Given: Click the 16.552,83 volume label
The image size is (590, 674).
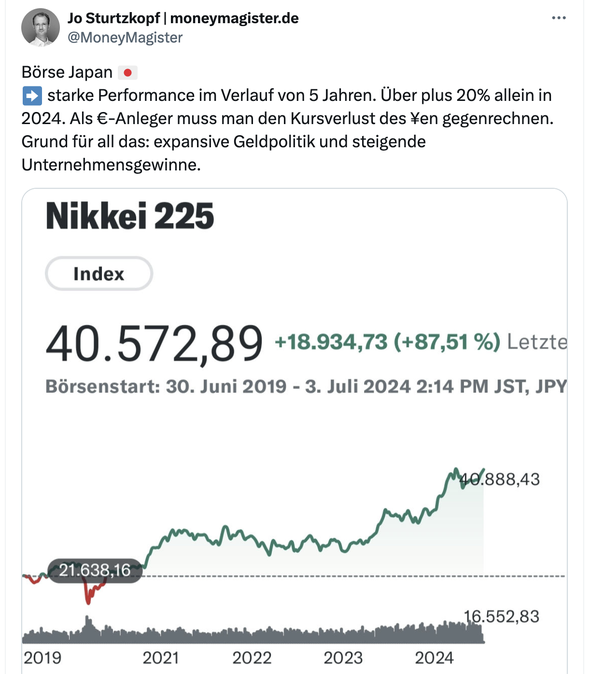Looking at the screenshot, I should click(x=501, y=616).
